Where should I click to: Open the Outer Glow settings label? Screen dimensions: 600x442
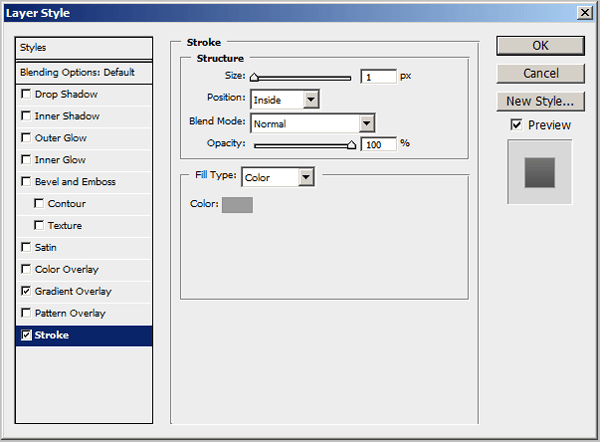click(60, 138)
